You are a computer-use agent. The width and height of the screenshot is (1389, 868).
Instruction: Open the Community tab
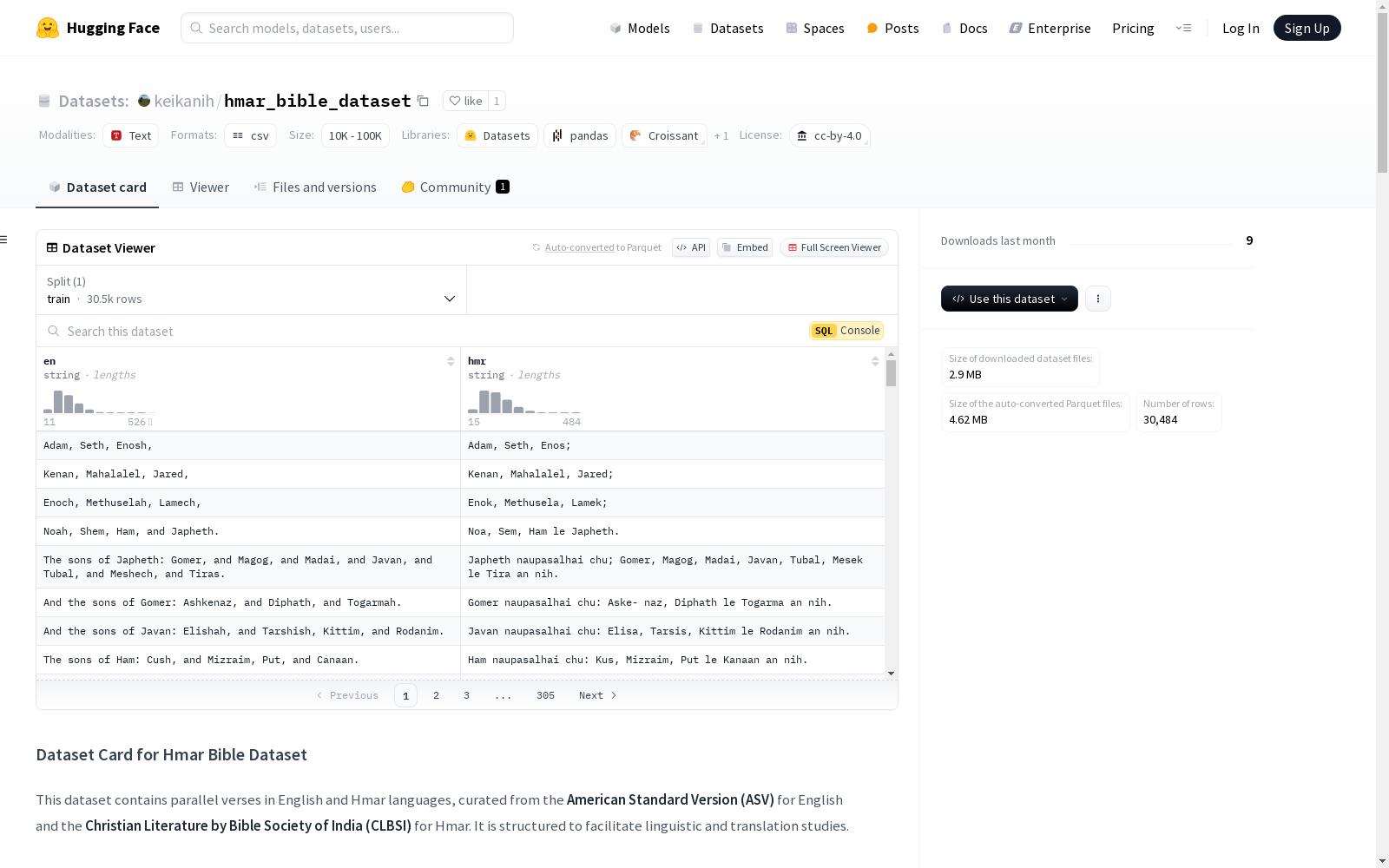(456, 187)
